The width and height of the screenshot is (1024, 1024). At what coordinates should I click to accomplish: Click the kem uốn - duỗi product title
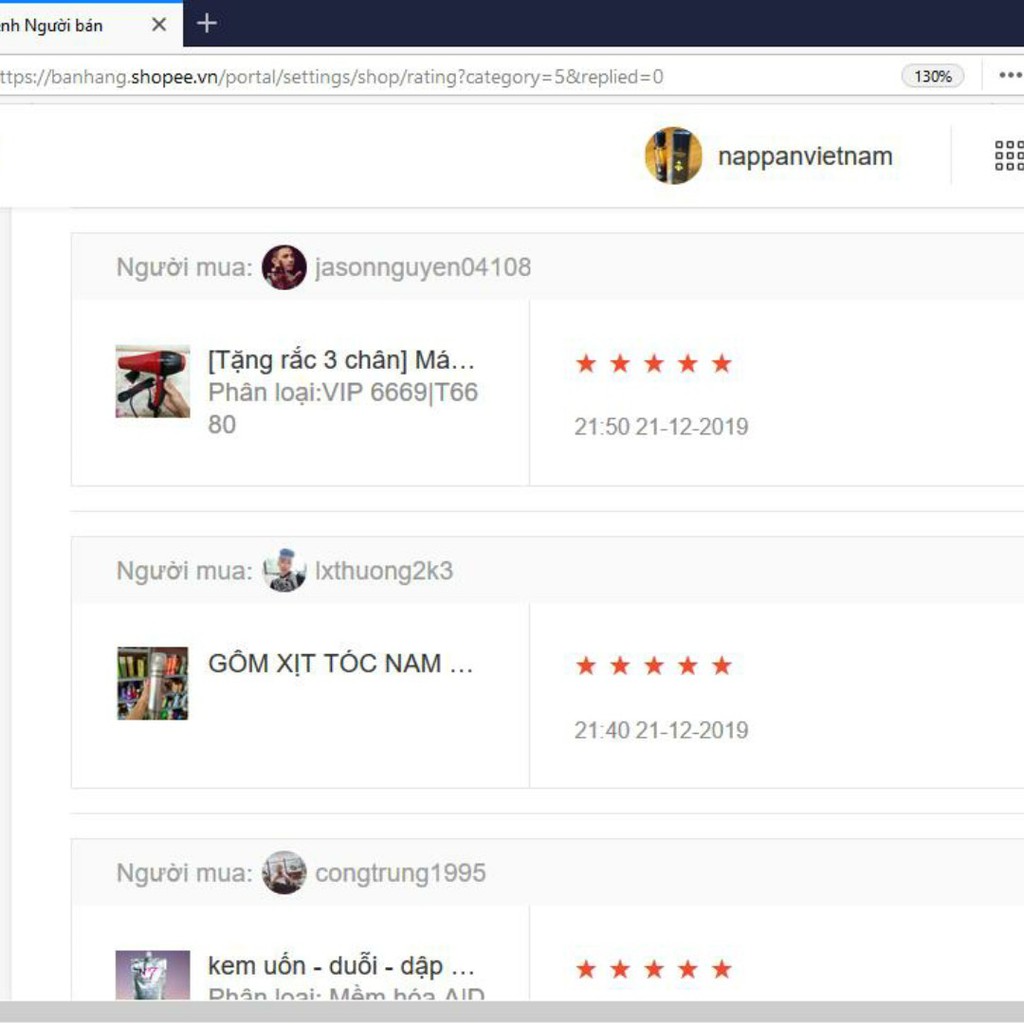[341, 966]
